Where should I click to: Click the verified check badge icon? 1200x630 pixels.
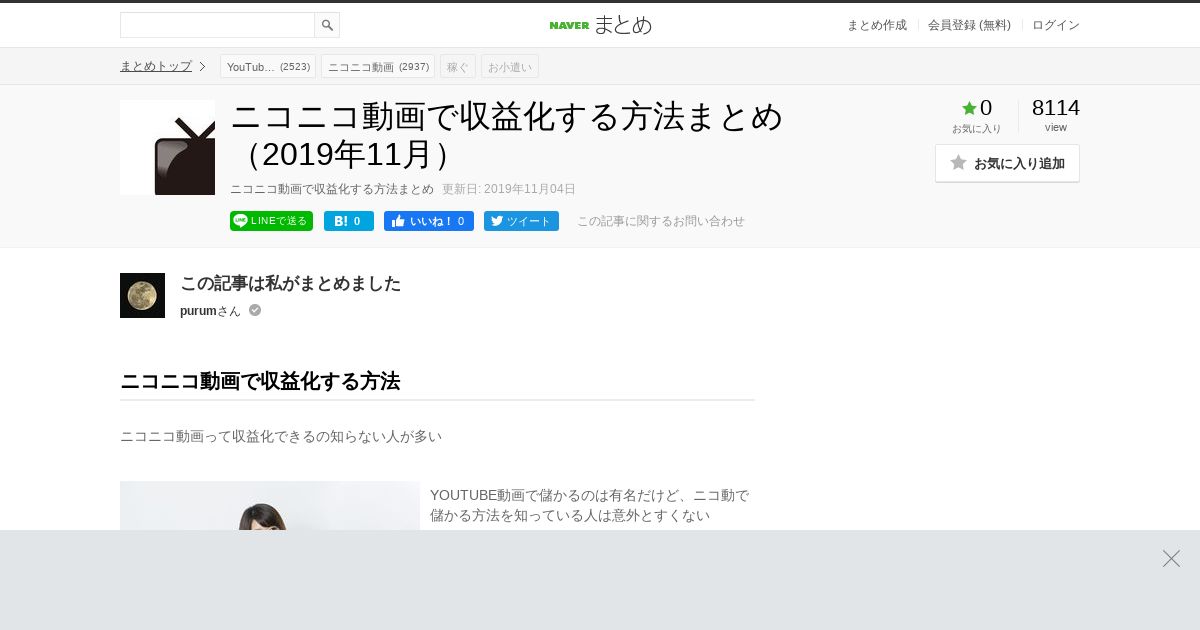coord(255,310)
